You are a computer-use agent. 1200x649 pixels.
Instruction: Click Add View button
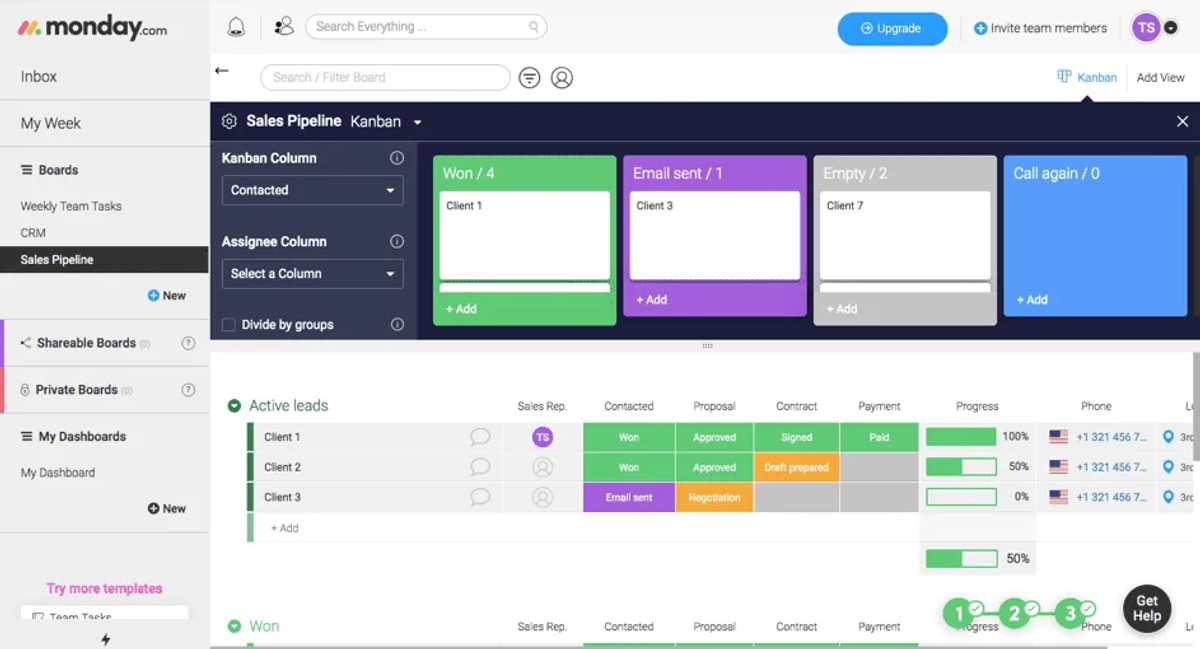click(x=1160, y=77)
